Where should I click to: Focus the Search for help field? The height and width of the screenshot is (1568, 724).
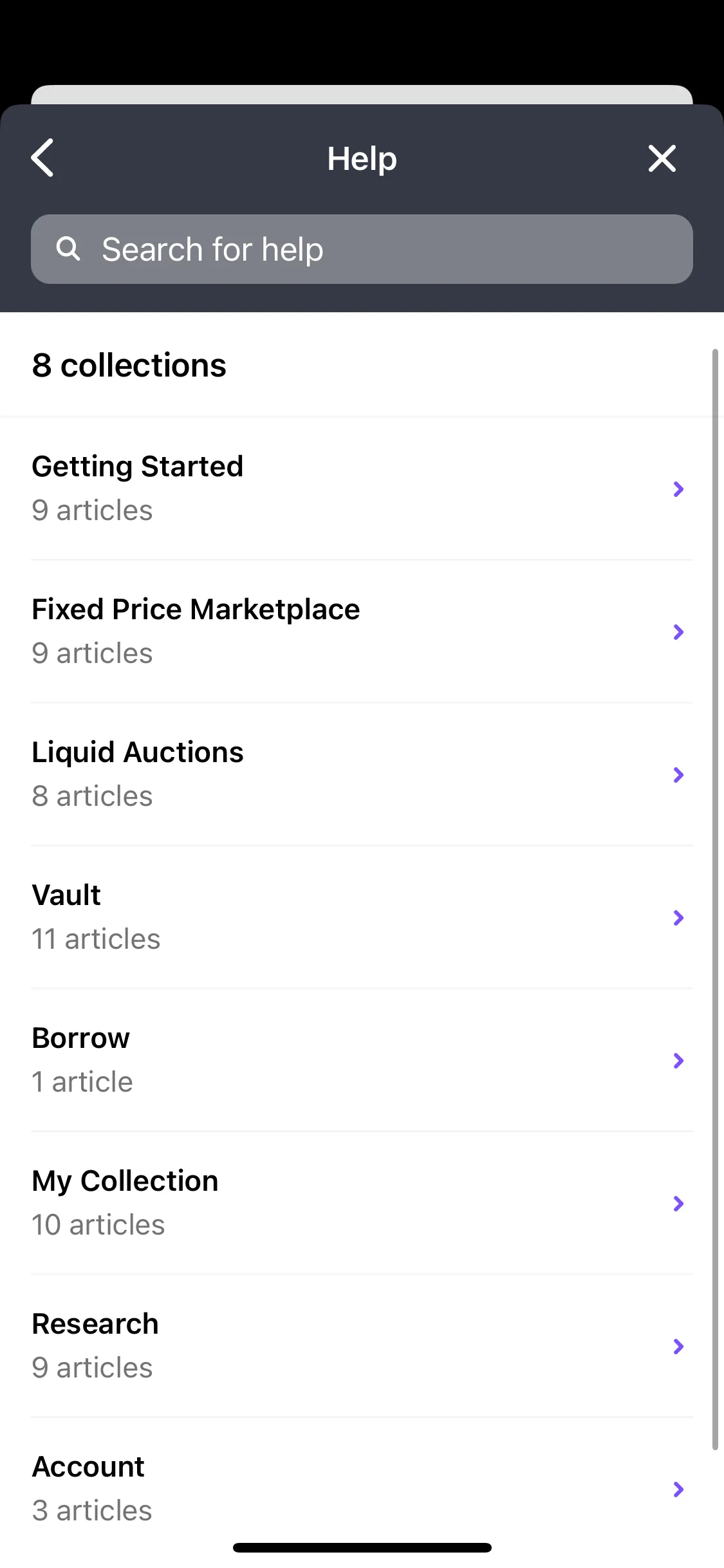362,249
